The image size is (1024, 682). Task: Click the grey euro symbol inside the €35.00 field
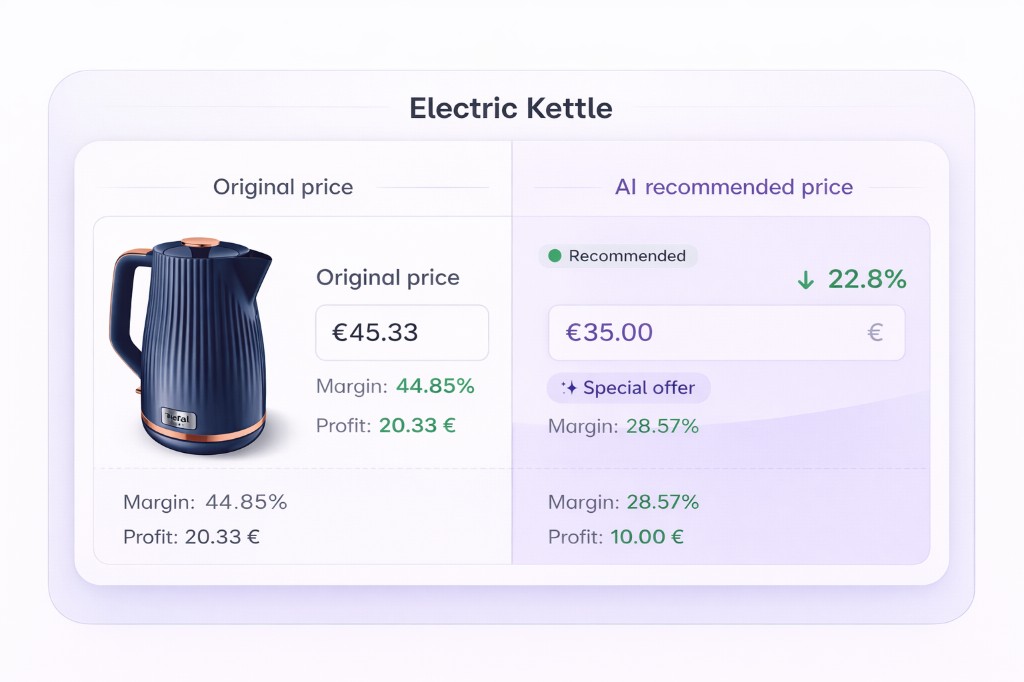[875, 332]
